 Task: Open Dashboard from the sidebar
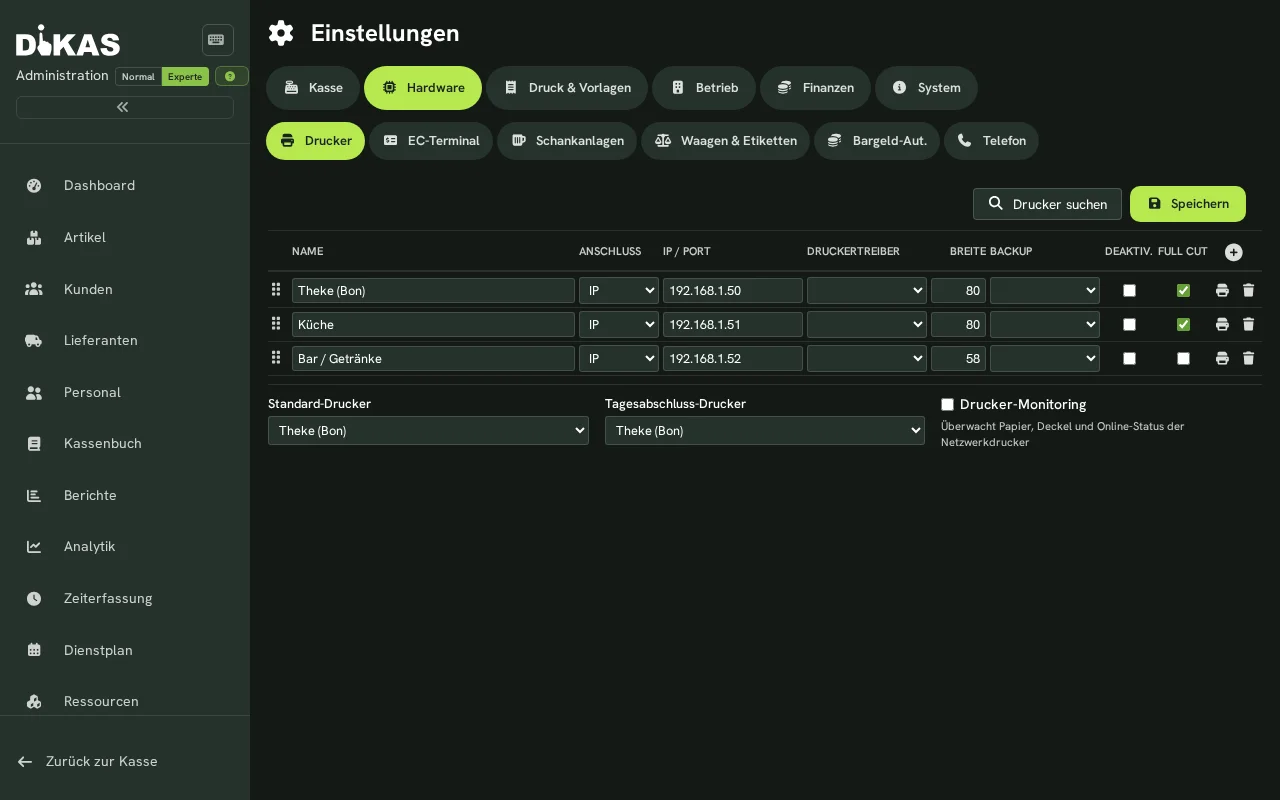point(125,185)
